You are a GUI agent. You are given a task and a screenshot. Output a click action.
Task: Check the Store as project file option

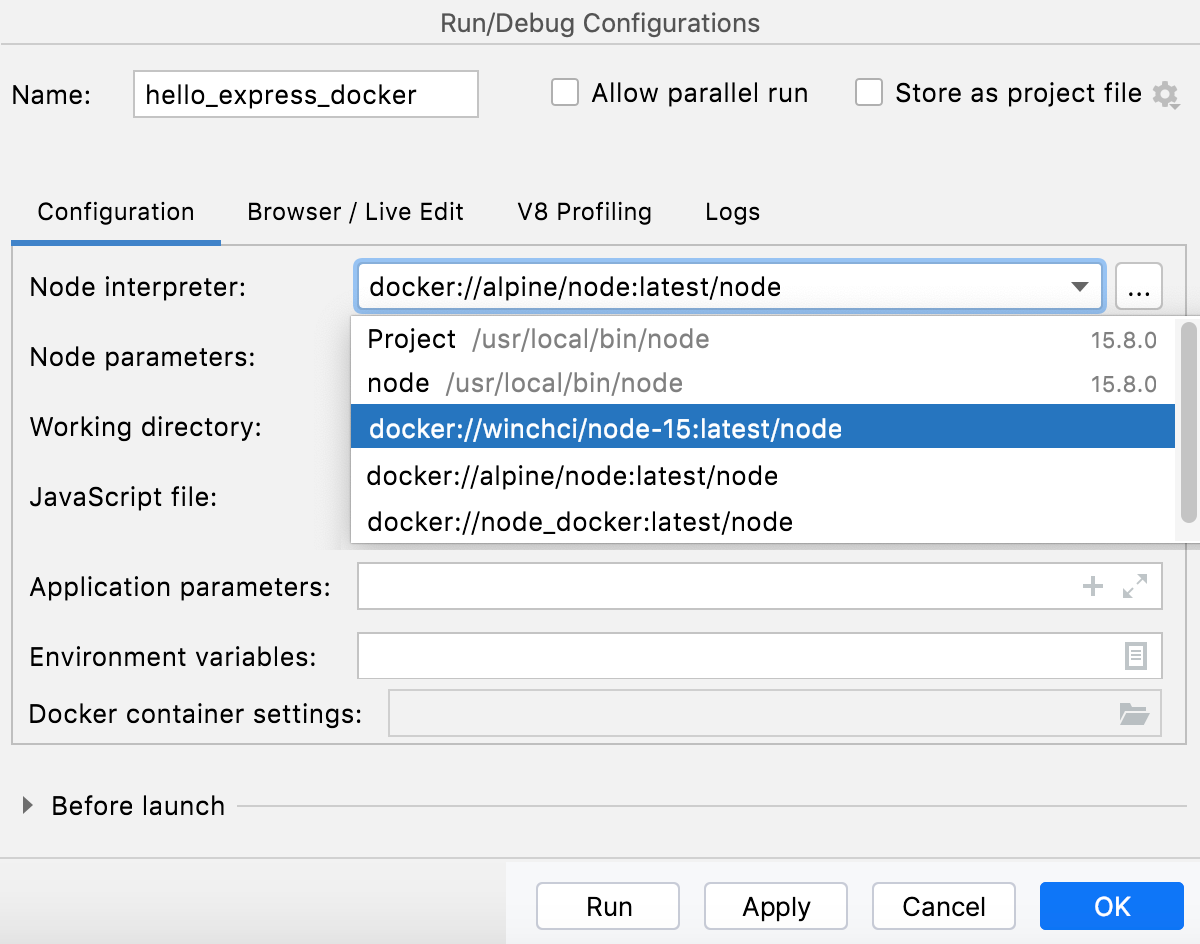868,92
